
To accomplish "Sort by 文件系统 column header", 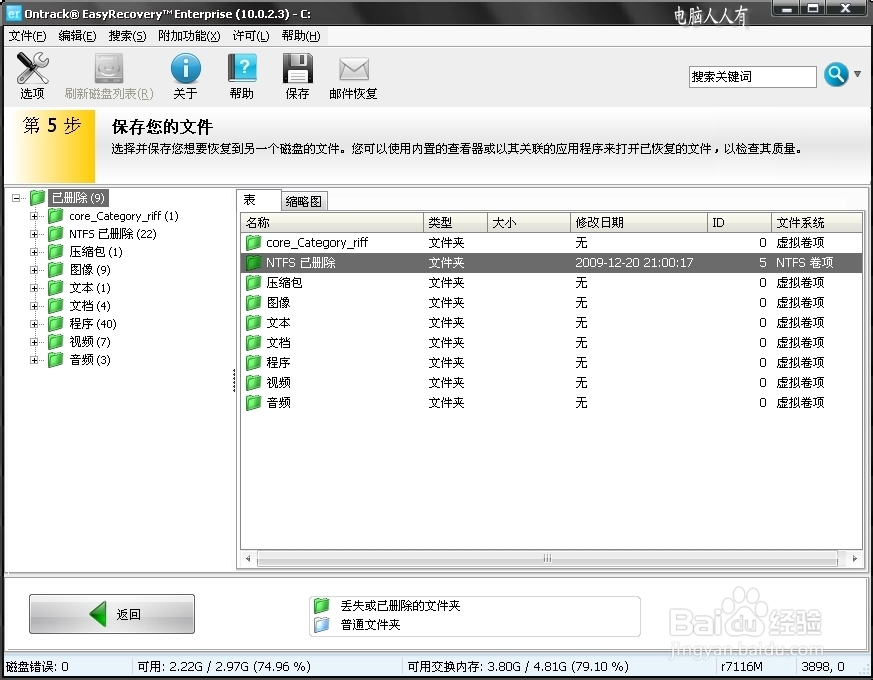I will [817, 223].
